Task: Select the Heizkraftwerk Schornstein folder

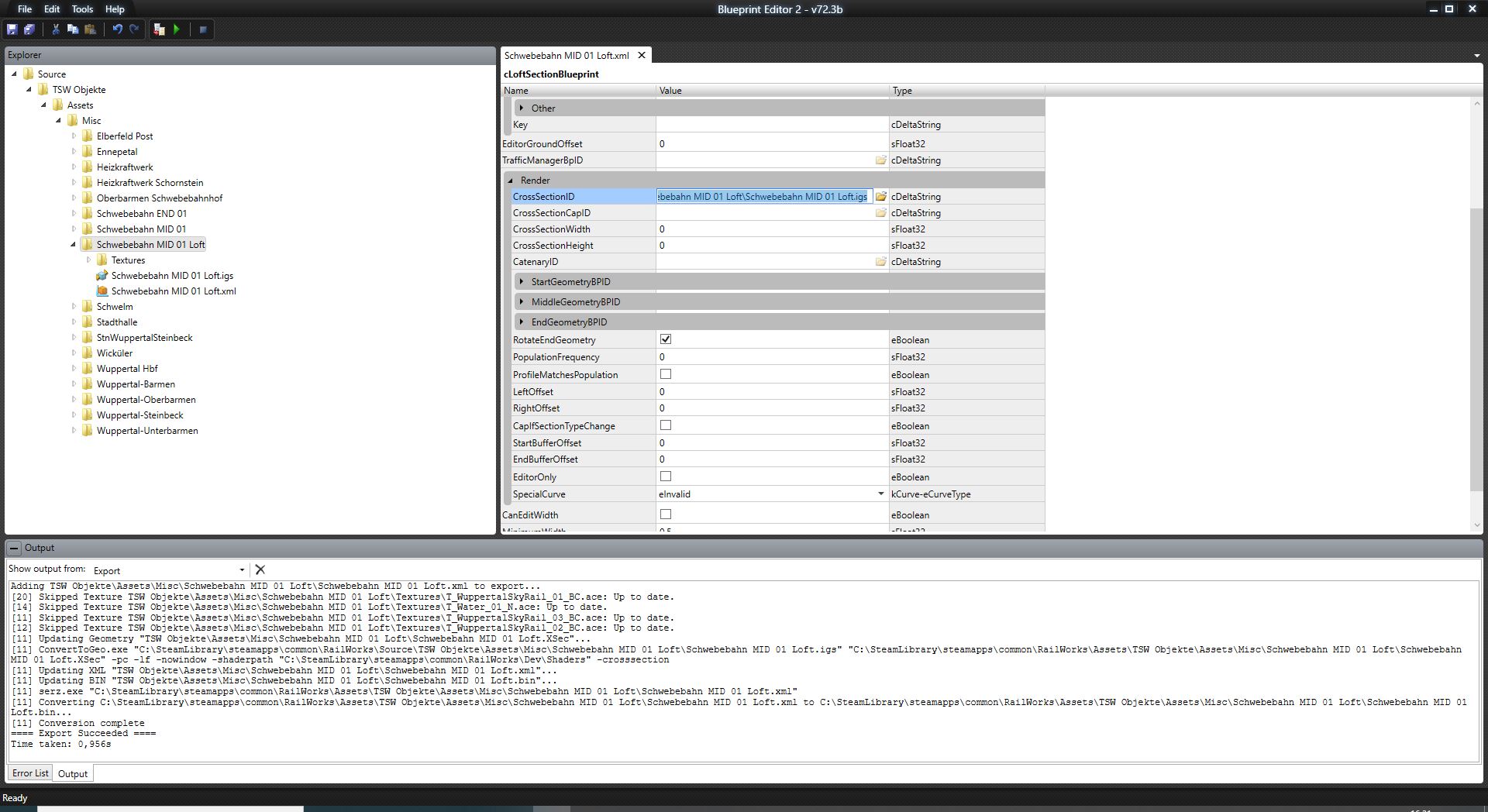Action: [150, 183]
